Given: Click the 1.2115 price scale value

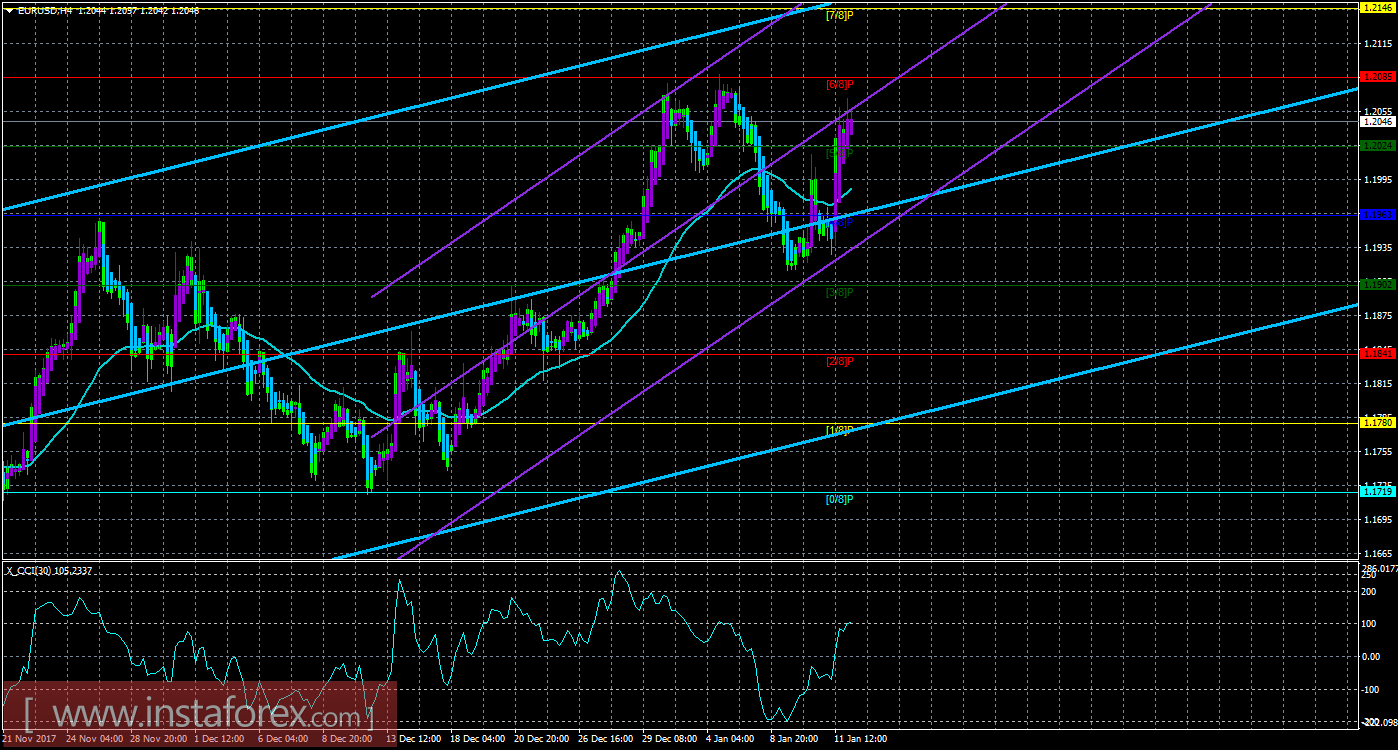Looking at the screenshot, I should [1378, 44].
